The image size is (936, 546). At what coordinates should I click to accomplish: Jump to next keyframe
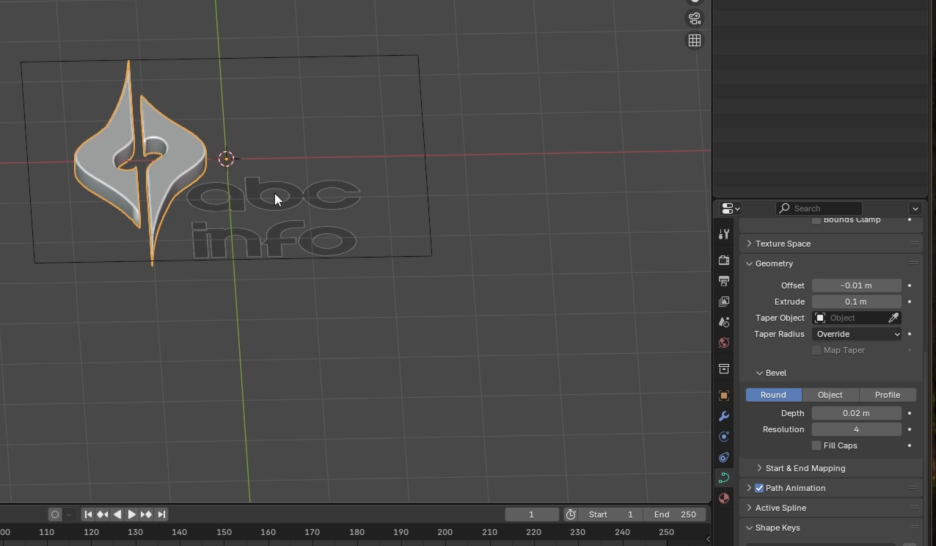[x=146, y=514]
